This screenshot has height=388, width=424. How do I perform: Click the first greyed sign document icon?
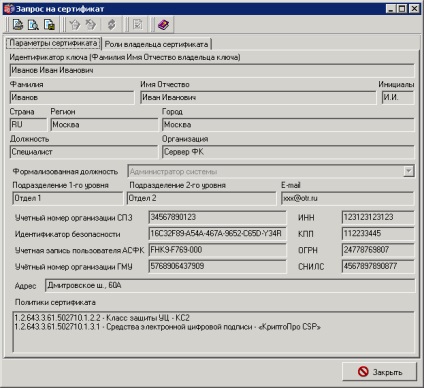75,25
